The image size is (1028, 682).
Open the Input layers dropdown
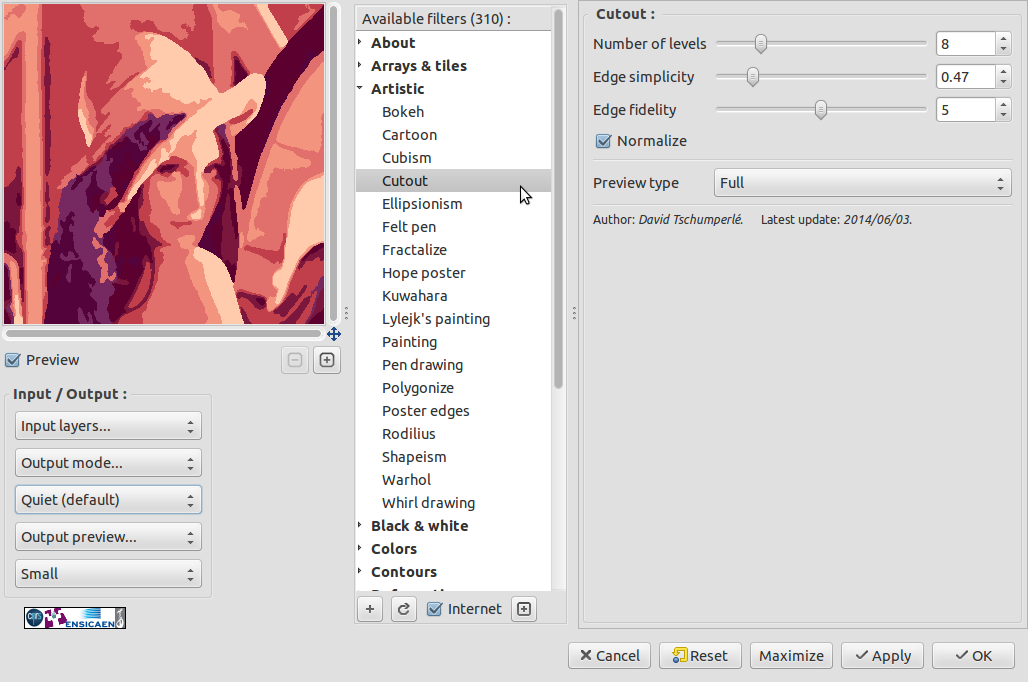[108, 426]
